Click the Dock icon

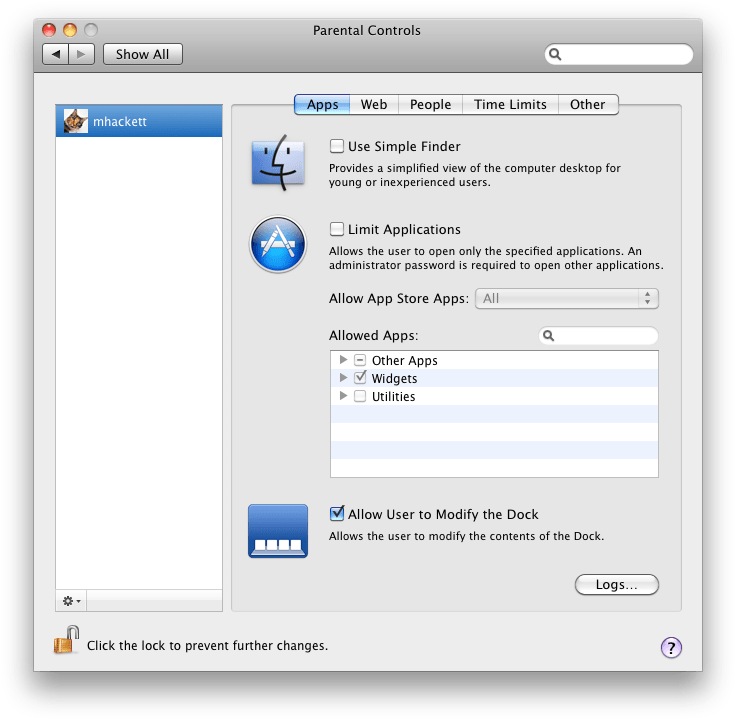point(277,531)
